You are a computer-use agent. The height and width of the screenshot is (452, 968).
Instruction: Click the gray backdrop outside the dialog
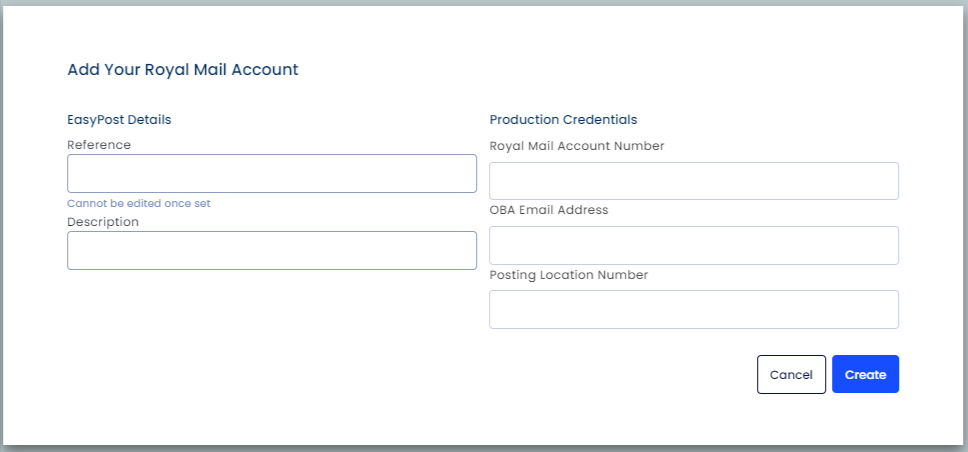pyautogui.click(x=484, y=449)
